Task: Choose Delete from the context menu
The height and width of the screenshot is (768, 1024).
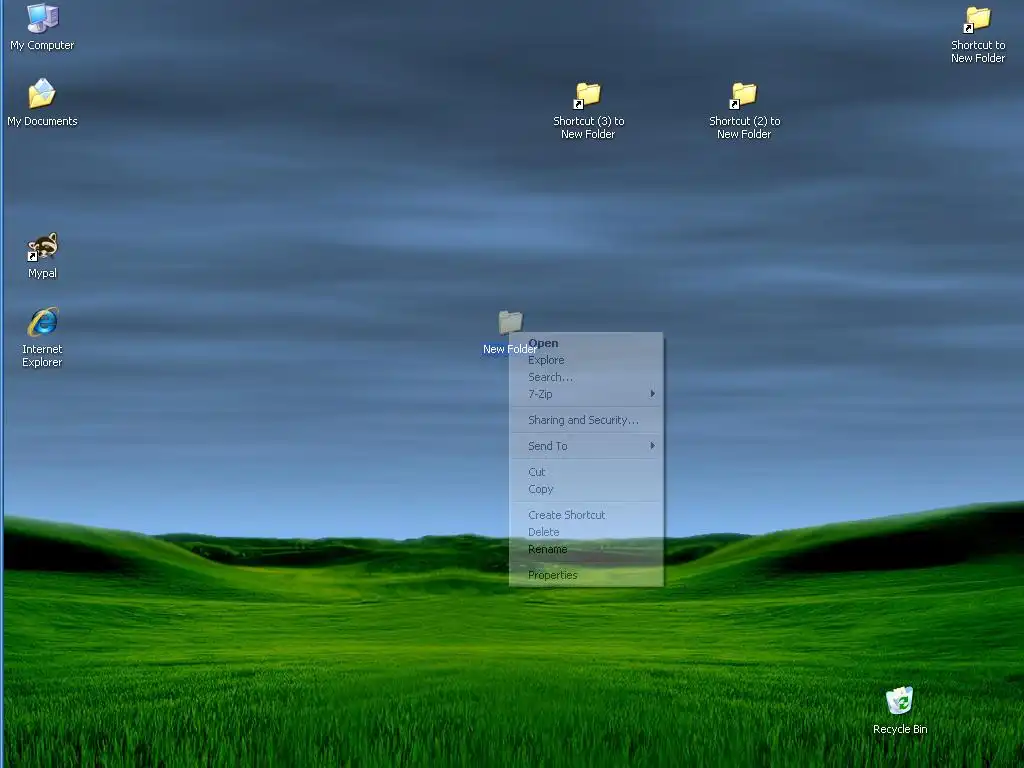Action: pyautogui.click(x=586, y=532)
